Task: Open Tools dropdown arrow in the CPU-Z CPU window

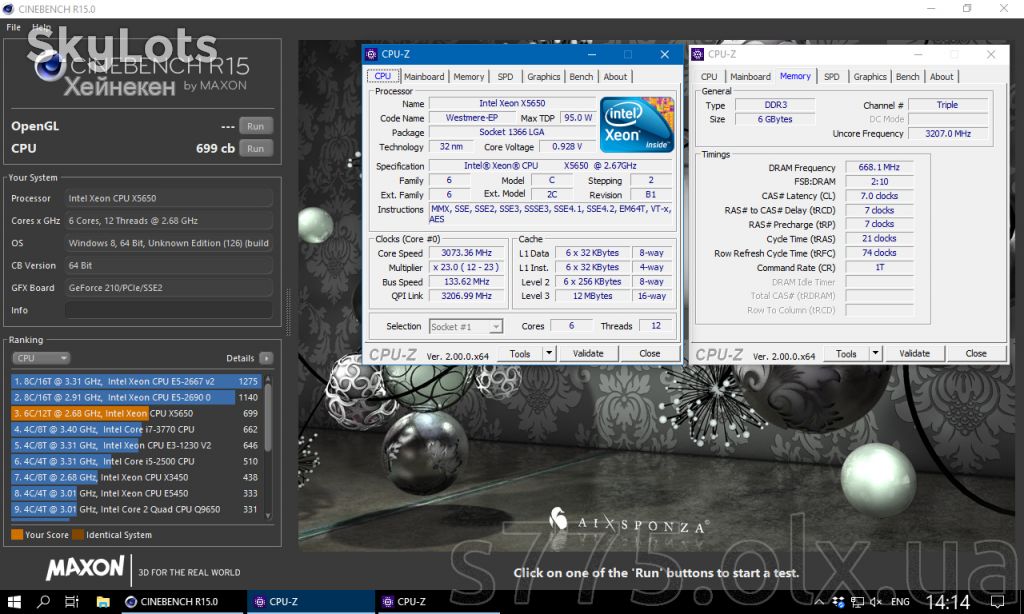Action: tap(549, 353)
